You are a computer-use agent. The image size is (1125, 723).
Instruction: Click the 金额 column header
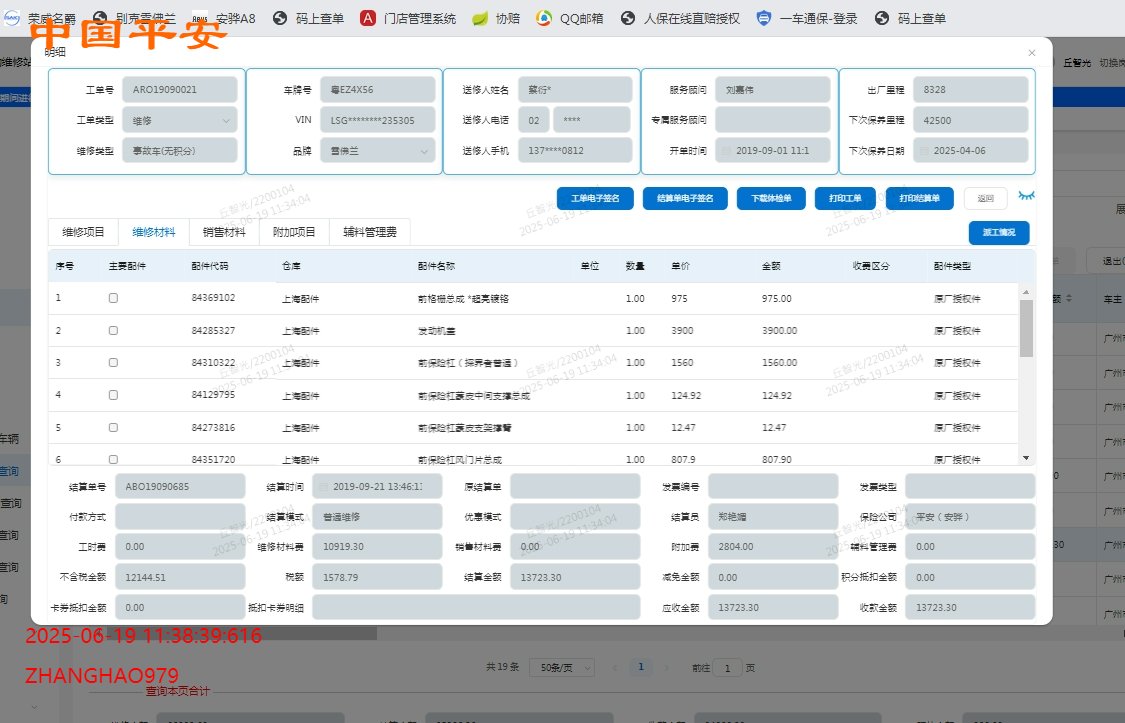(771, 266)
